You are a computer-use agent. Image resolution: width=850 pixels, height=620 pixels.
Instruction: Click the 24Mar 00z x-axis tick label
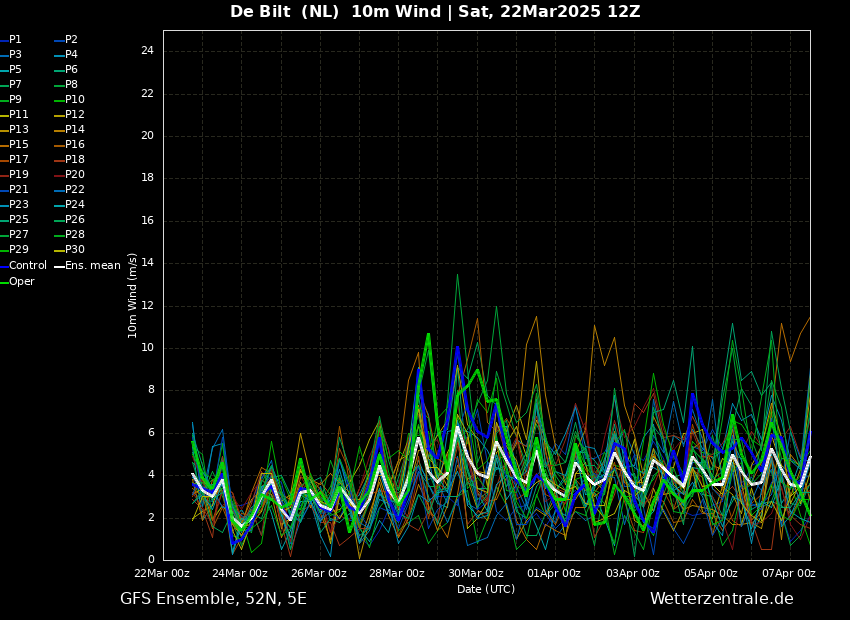click(x=241, y=573)
